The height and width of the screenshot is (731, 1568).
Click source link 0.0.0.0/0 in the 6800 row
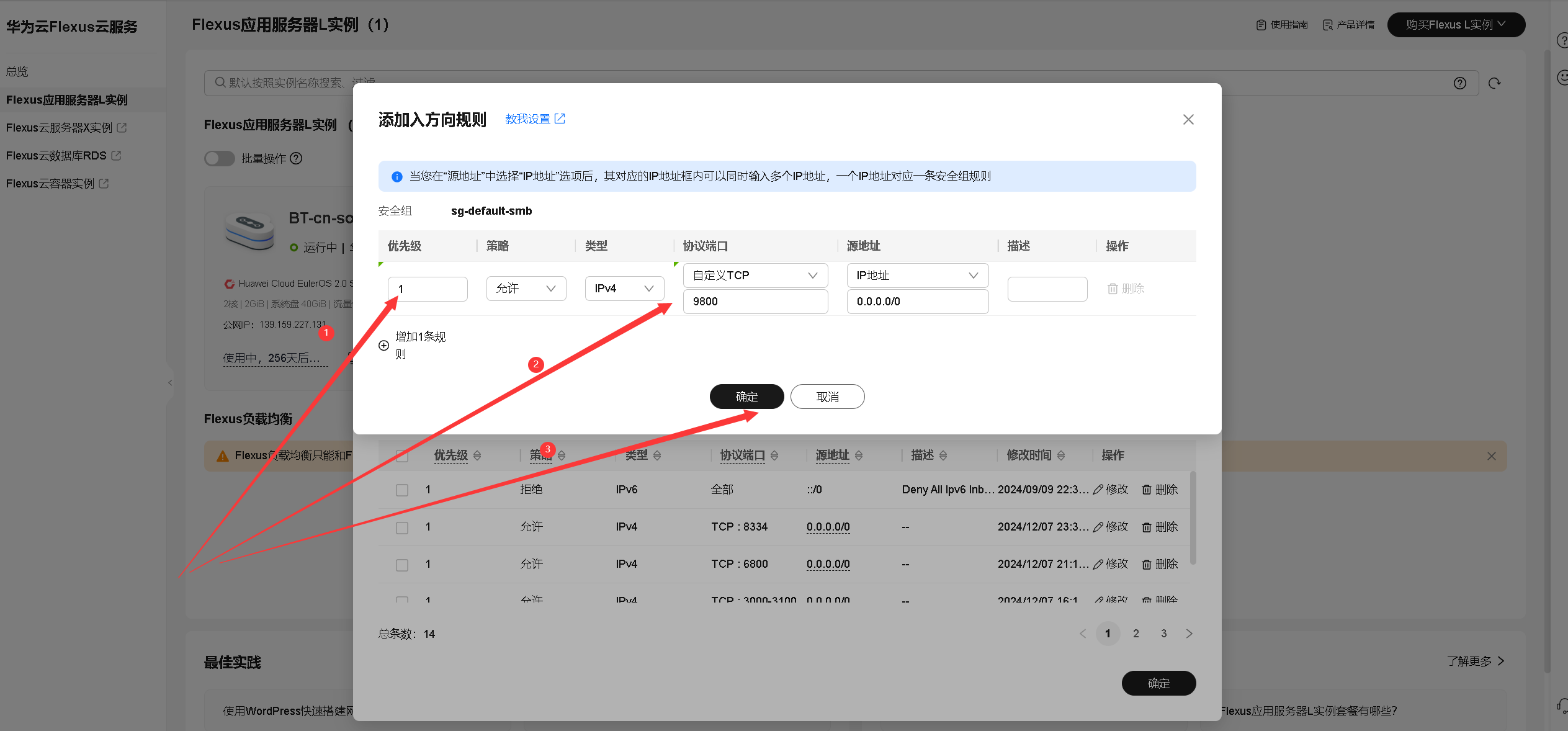(x=828, y=564)
